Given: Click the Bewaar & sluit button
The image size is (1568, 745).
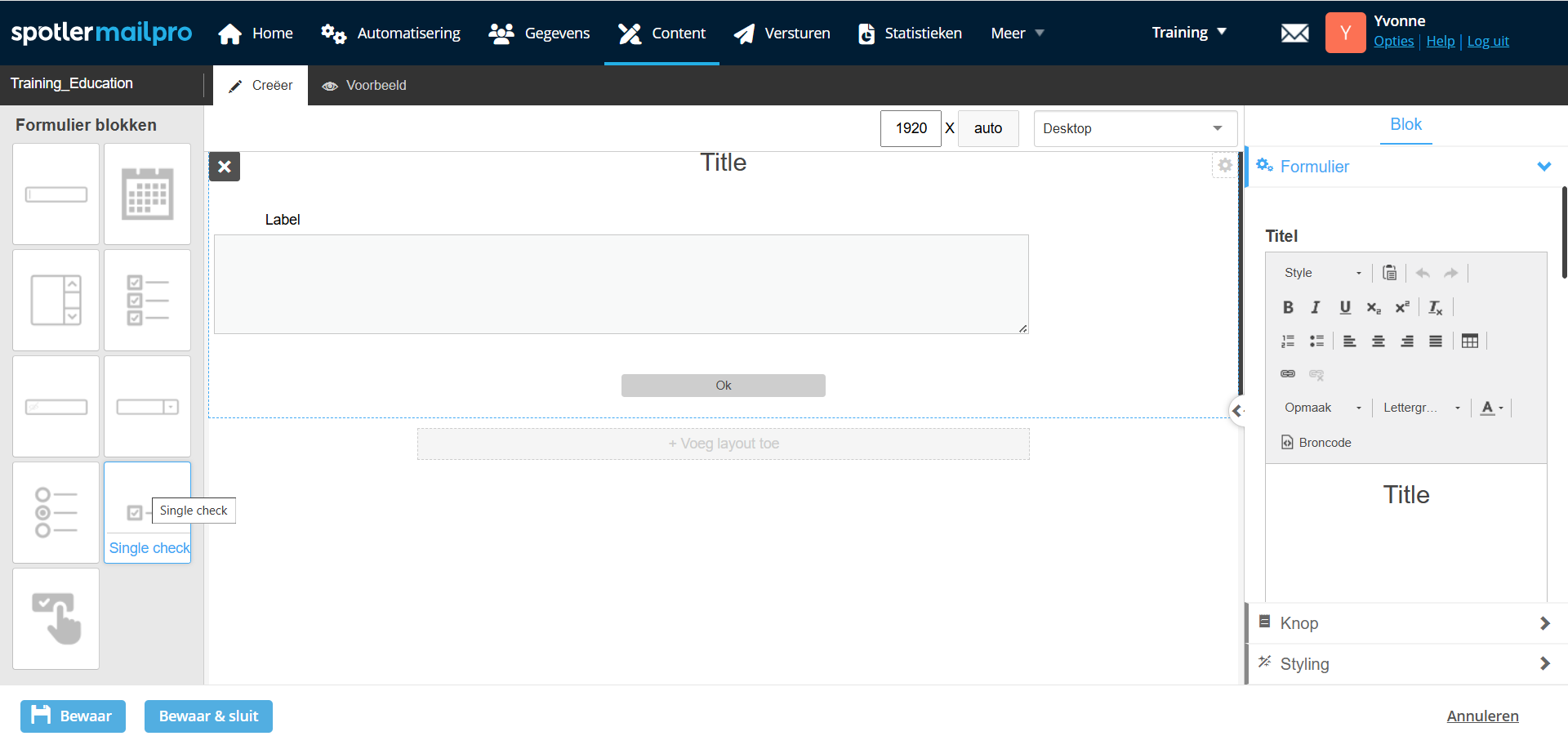Looking at the screenshot, I should tap(208, 716).
